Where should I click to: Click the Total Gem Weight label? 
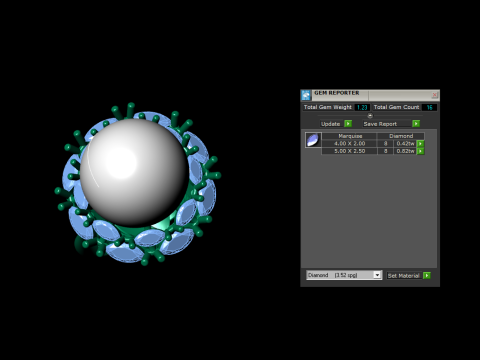[x=328, y=107]
